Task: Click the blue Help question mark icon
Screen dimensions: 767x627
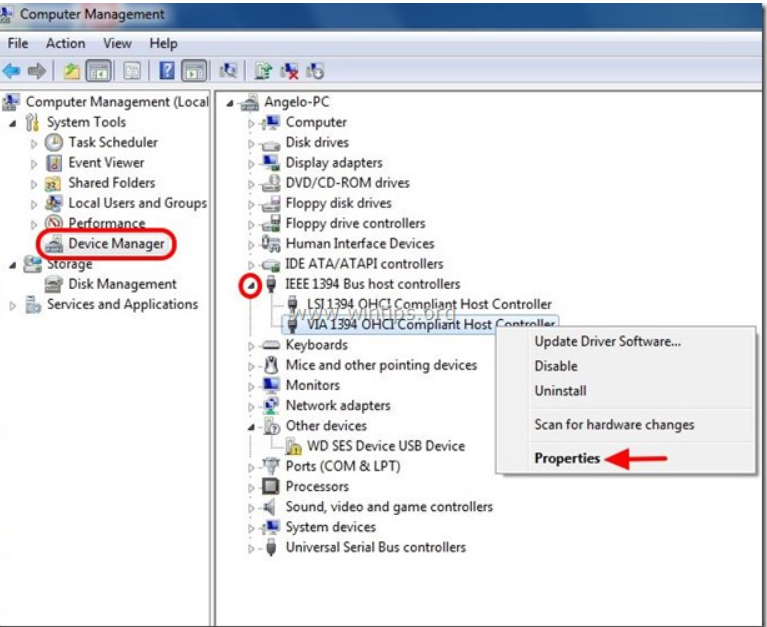Action: (167, 71)
